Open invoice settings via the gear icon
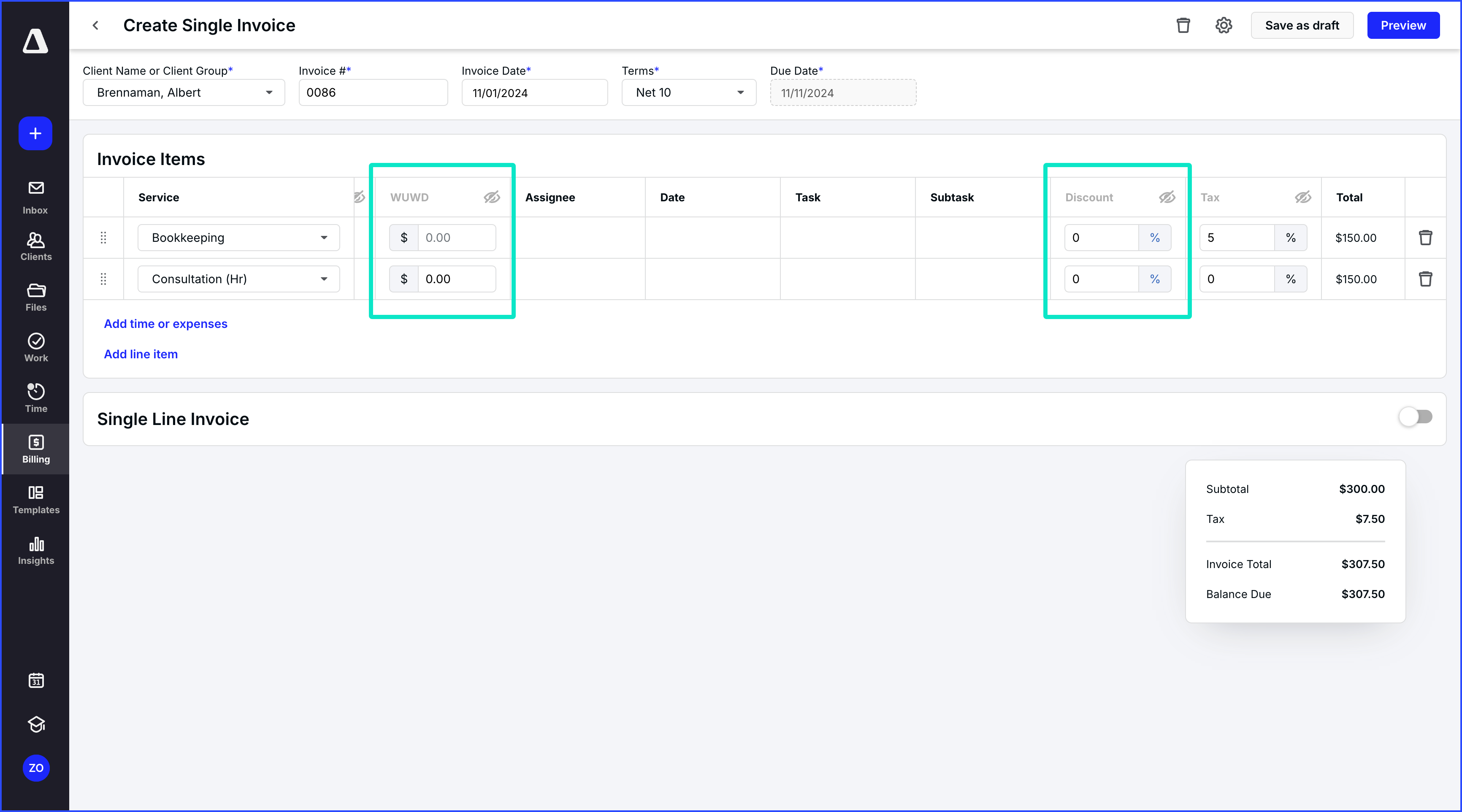1462x812 pixels. tap(1224, 25)
